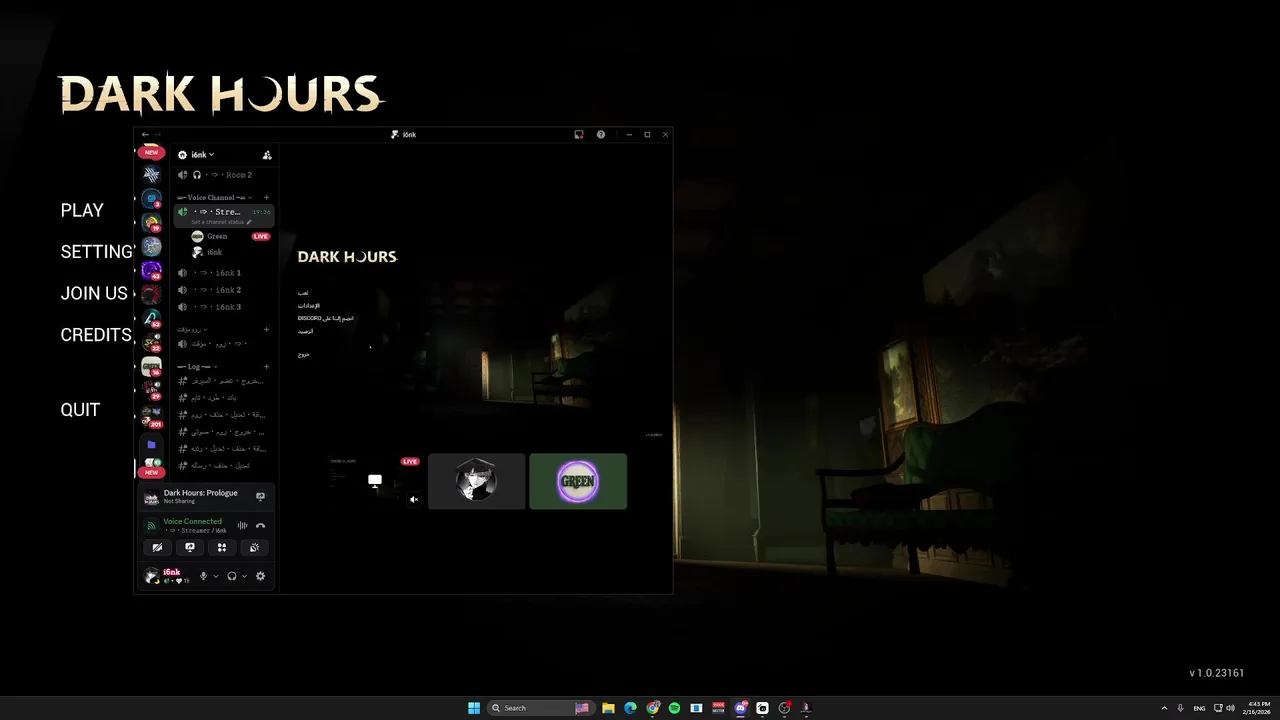The height and width of the screenshot is (720, 1280).
Task: Add channel to Voice Channel category
Action: click(266, 198)
